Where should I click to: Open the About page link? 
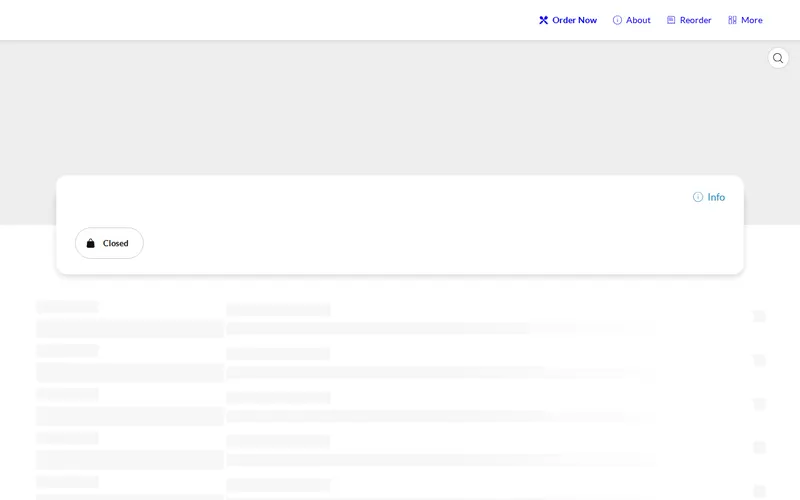(632, 20)
